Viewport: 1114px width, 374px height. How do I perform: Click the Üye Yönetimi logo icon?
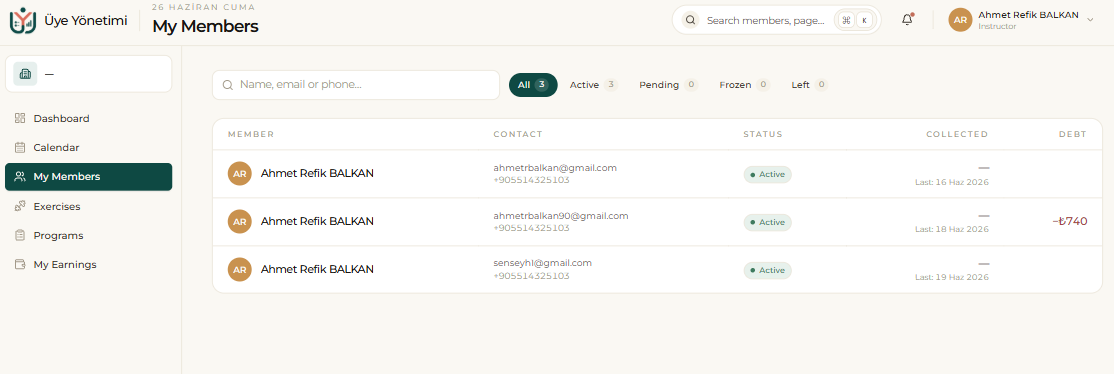22,21
